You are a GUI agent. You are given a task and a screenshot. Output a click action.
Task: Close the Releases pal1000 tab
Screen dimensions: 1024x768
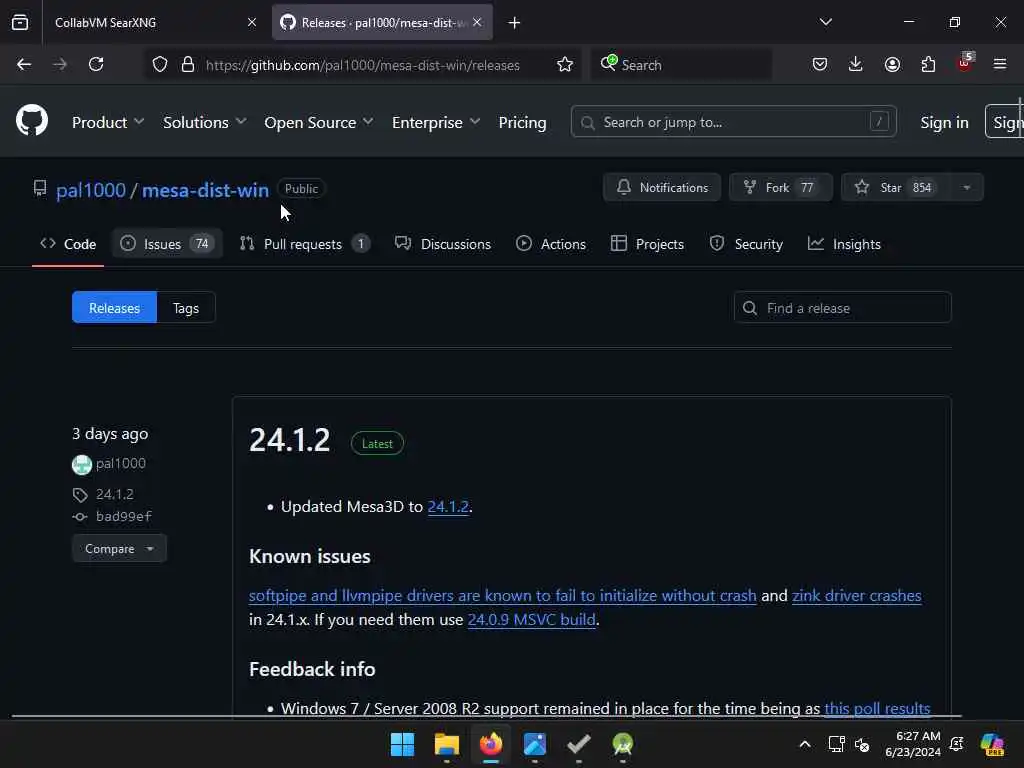coord(477,22)
